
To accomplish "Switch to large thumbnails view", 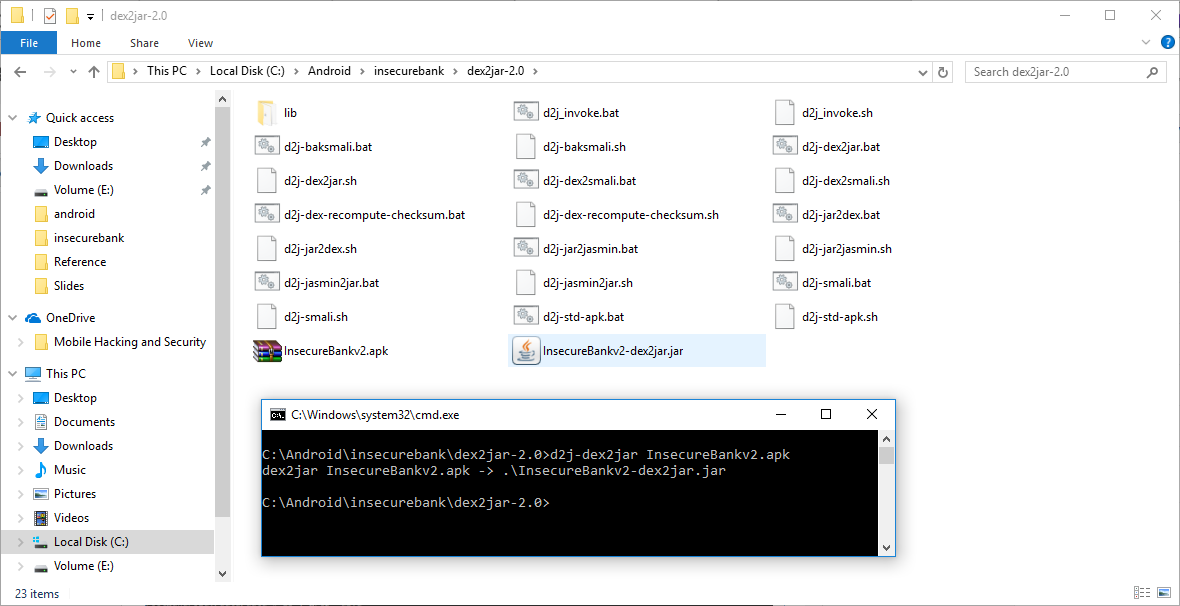I will [x=1162, y=593].
